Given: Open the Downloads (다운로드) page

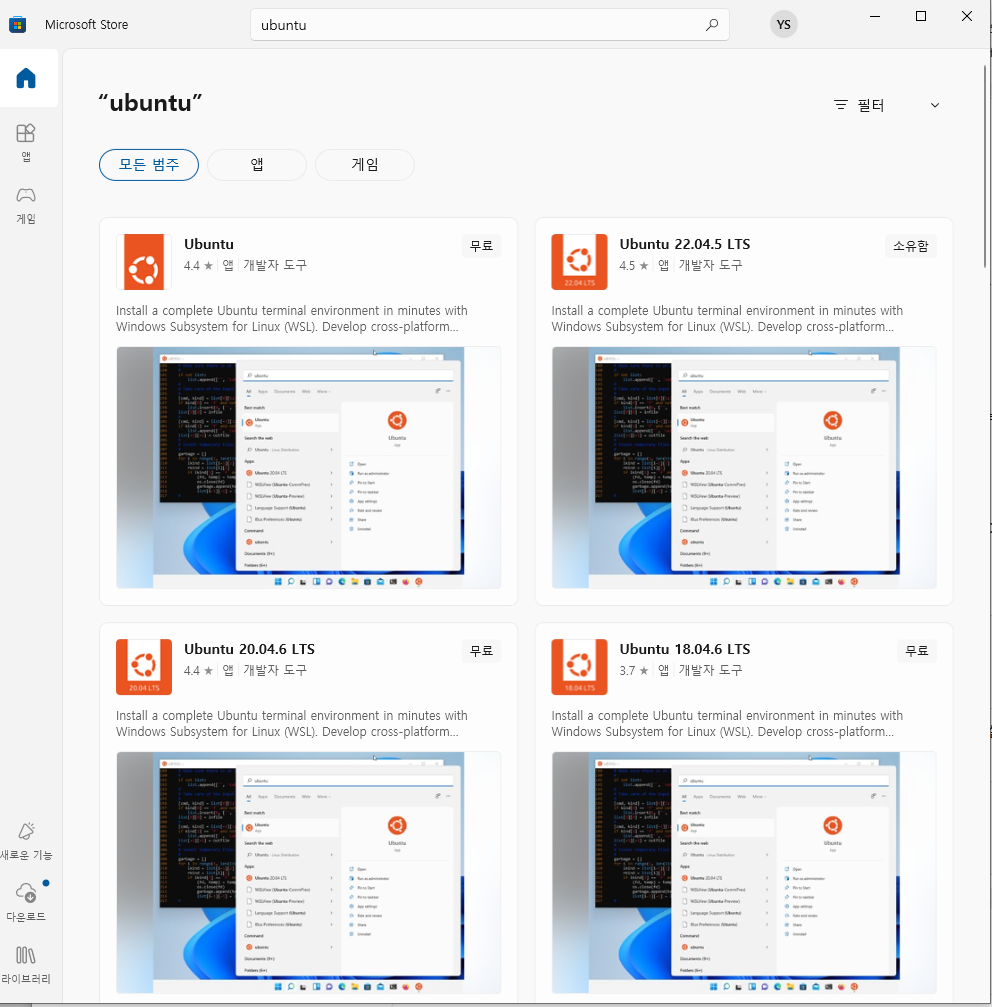Looking at the screenshot, I should tap(26, 902).
